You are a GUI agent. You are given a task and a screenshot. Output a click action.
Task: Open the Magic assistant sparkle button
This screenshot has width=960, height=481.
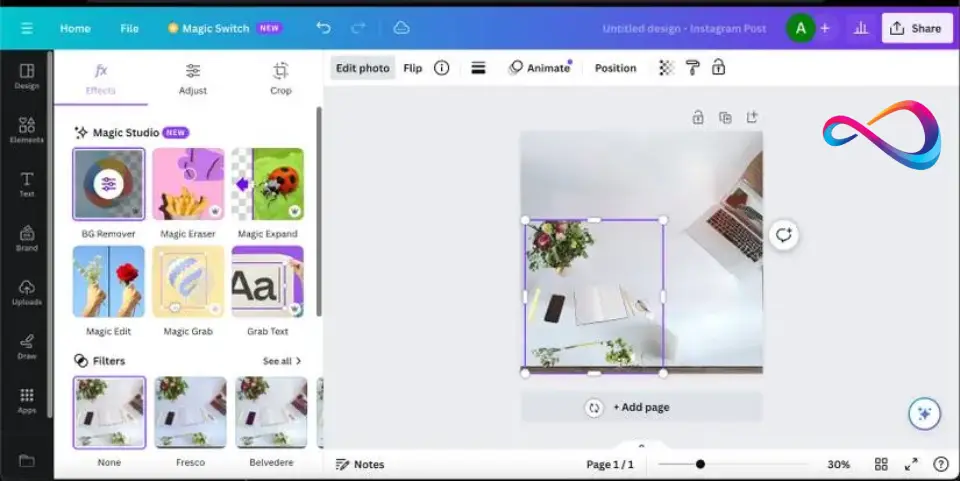[x=924, y=414]
